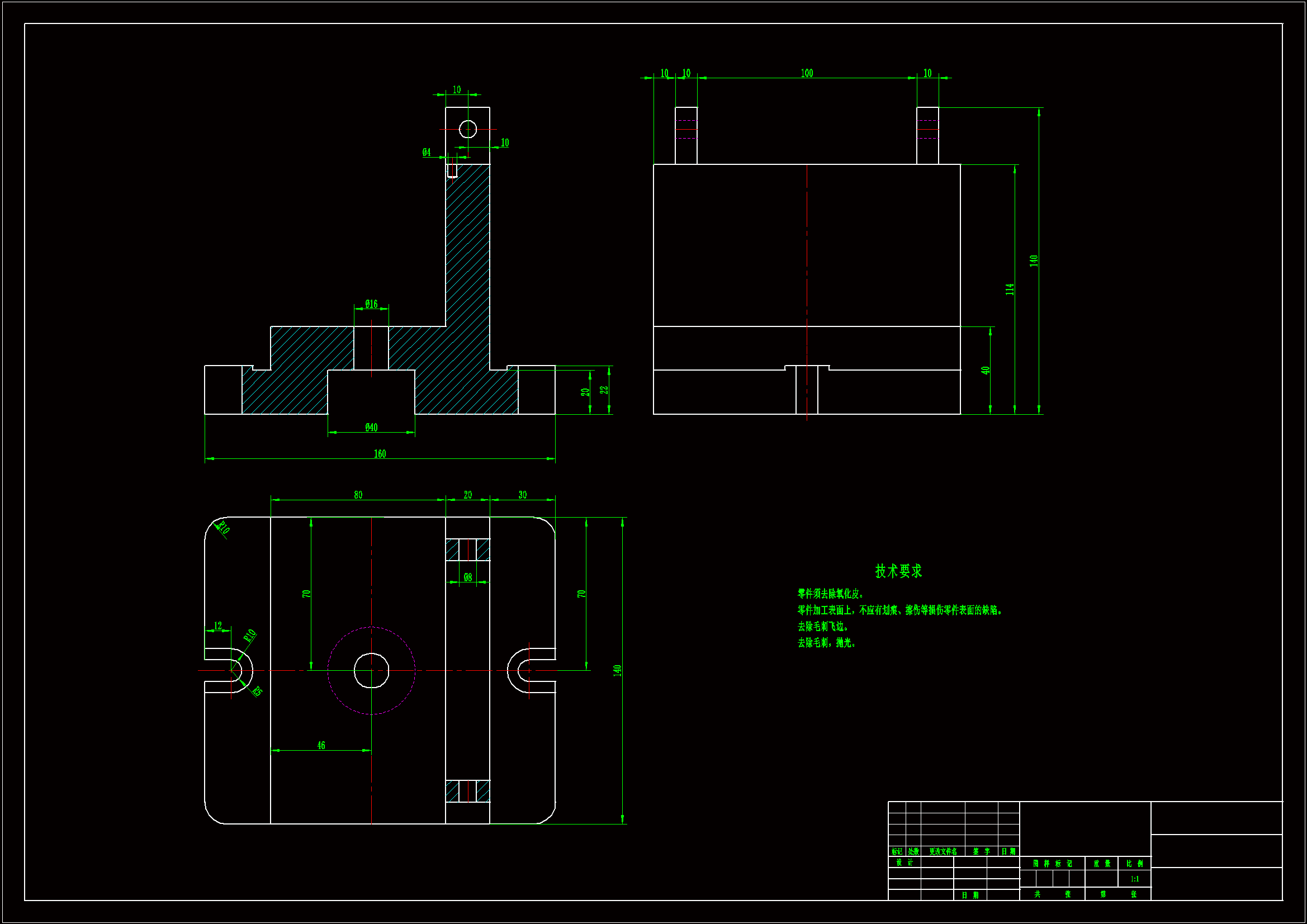This screenshot has height=924, width=1307.
Task: Select the 设计 cell in title block
Action: (904, 863)
